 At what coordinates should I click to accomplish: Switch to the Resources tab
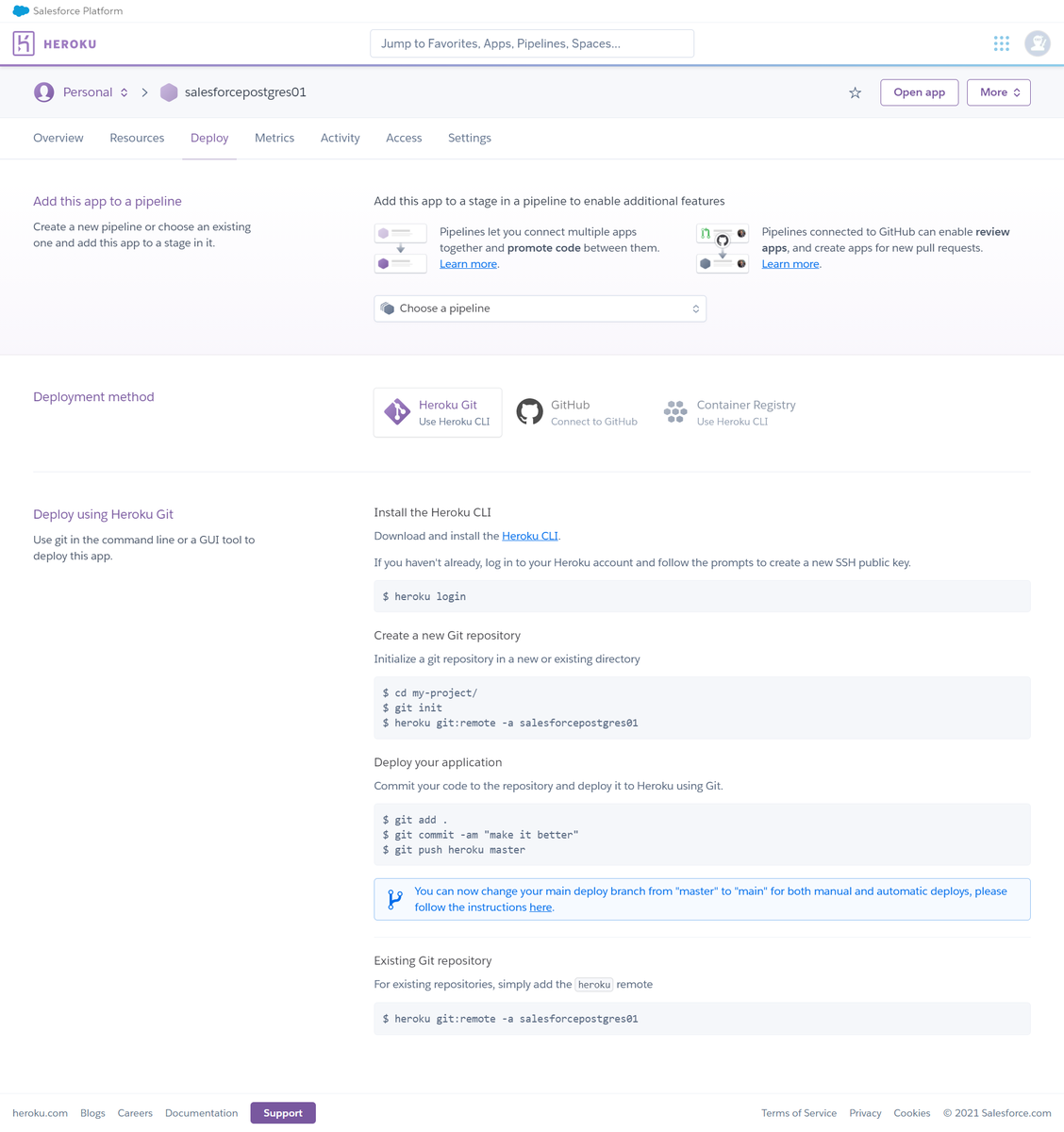coord(137,138)
